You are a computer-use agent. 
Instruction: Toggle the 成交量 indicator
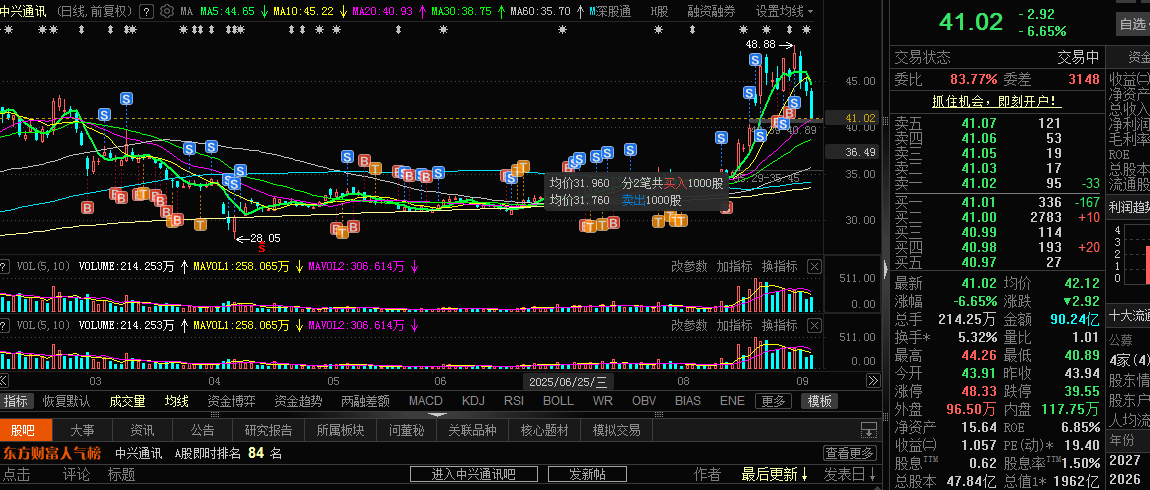128,401
